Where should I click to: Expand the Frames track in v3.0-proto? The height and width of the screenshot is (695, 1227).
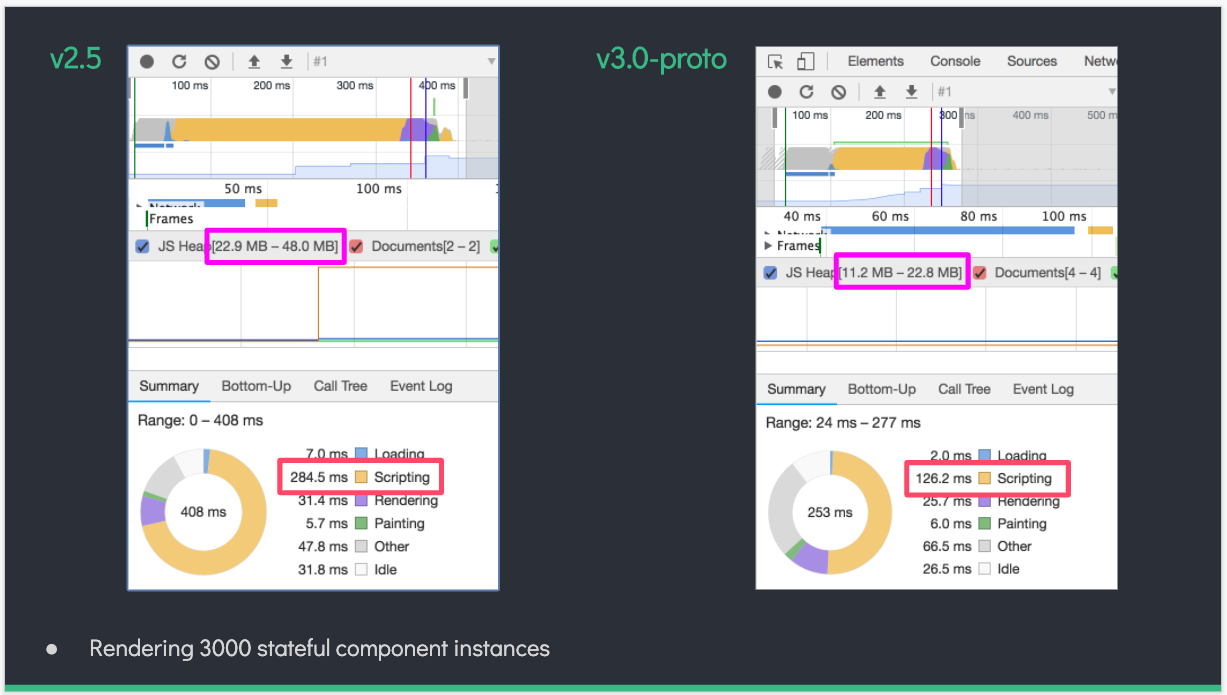click(x=768, y=245)
